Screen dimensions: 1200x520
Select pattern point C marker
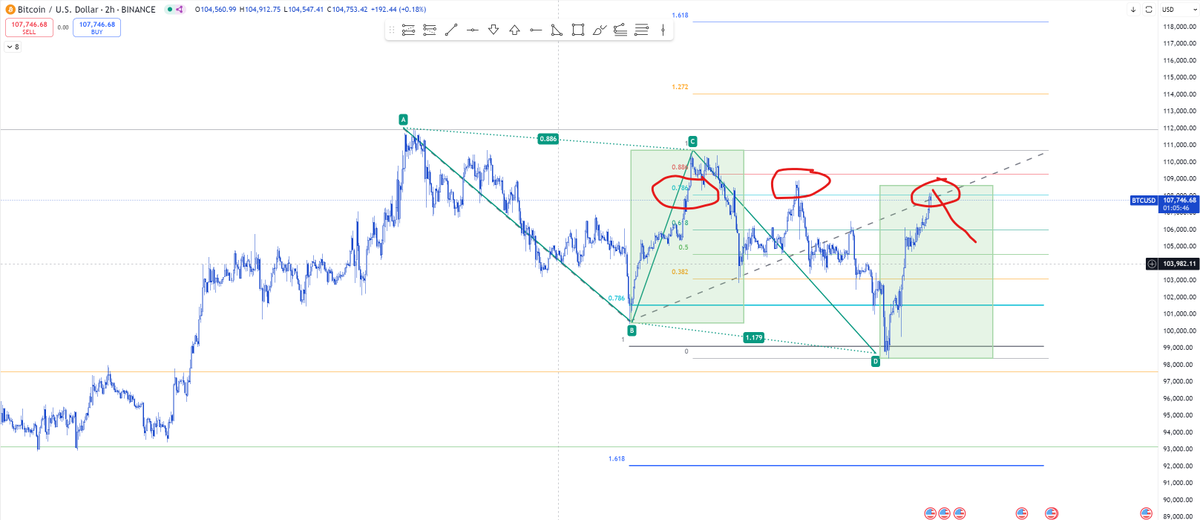(x=692, y=142)
